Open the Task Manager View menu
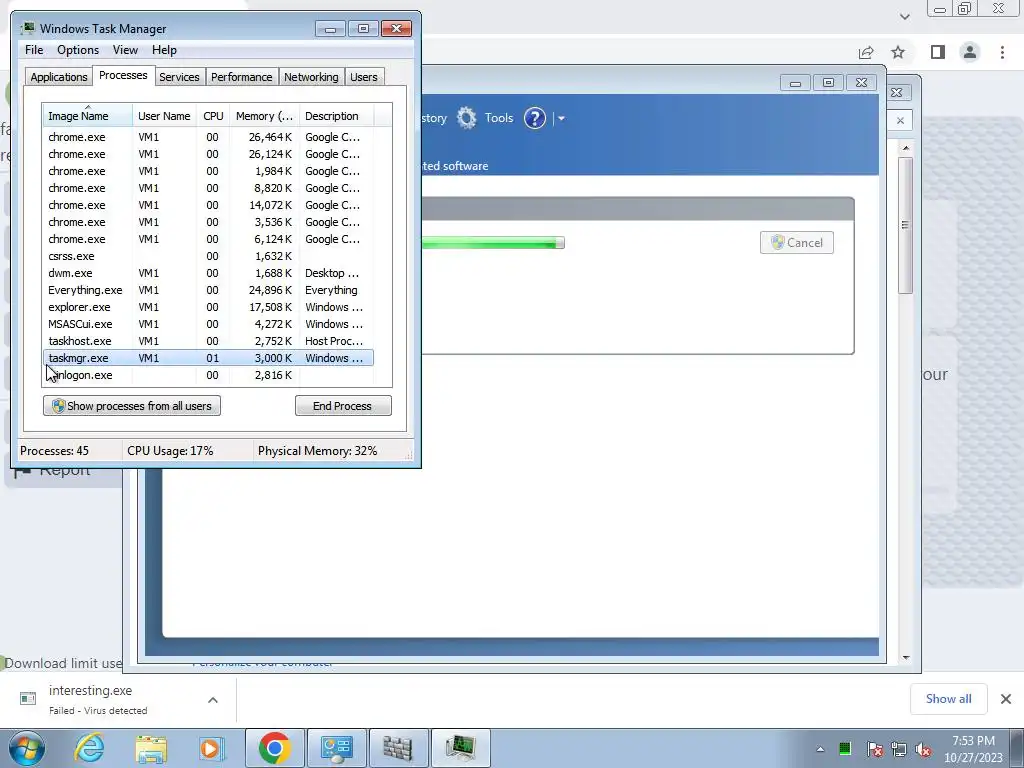Viewport: 1024px width, 768px height. click(x=125, y=50)
